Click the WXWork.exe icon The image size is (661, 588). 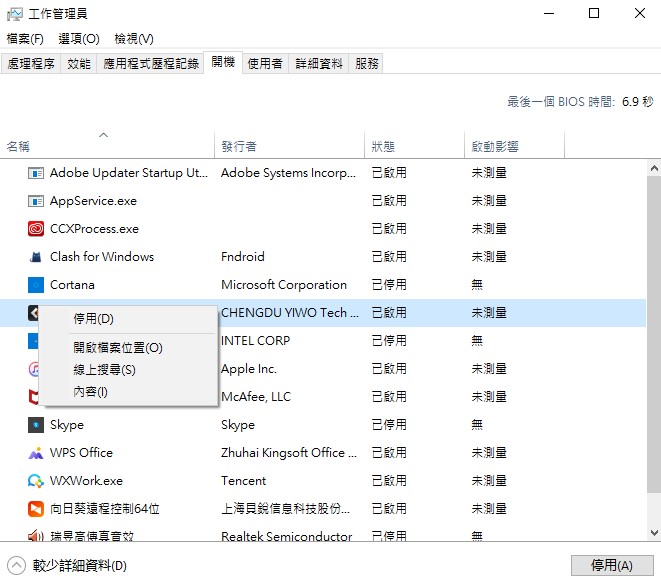point(36,481)
